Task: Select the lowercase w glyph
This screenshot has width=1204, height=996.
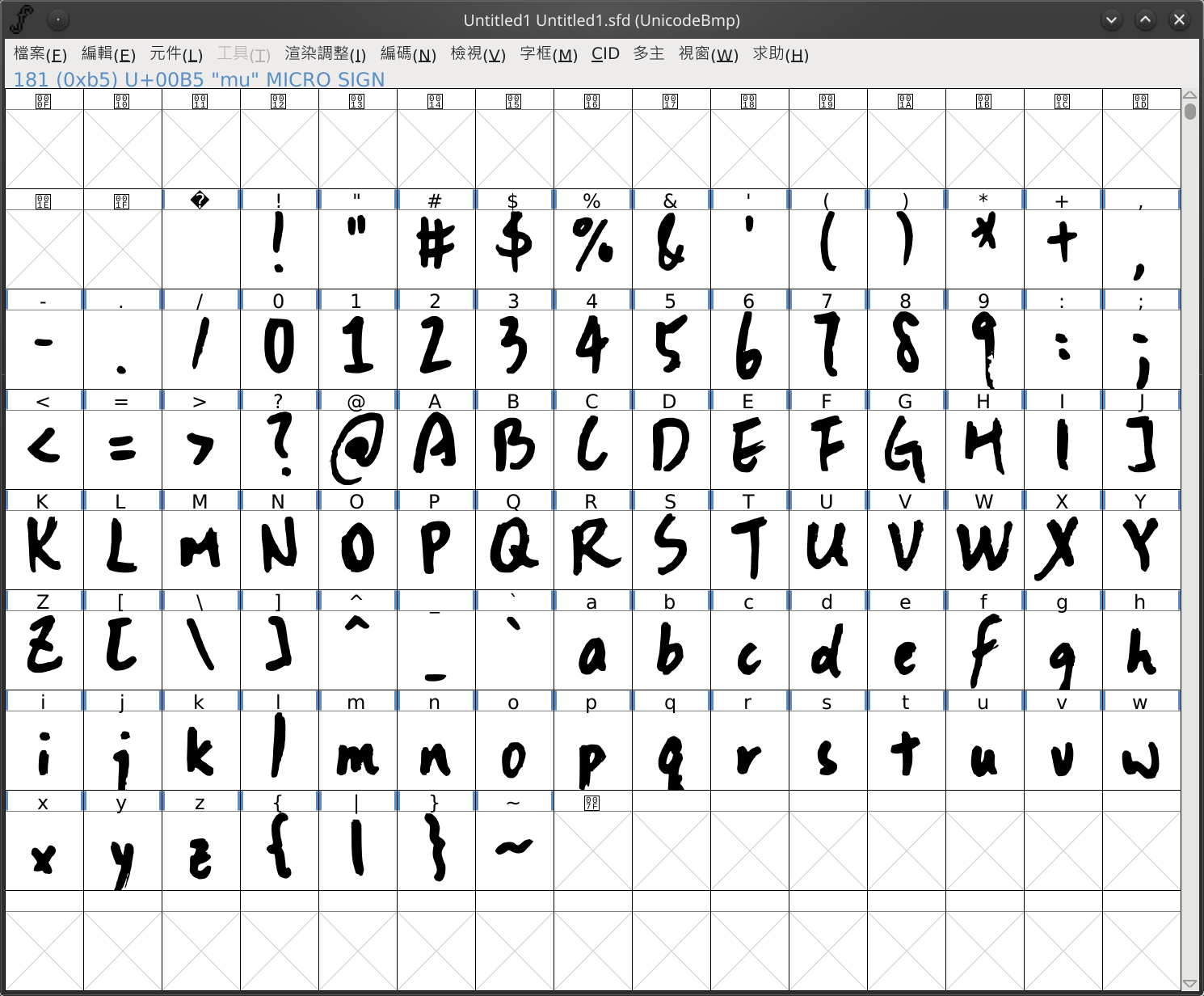Action: click(x=1141, y=750)
